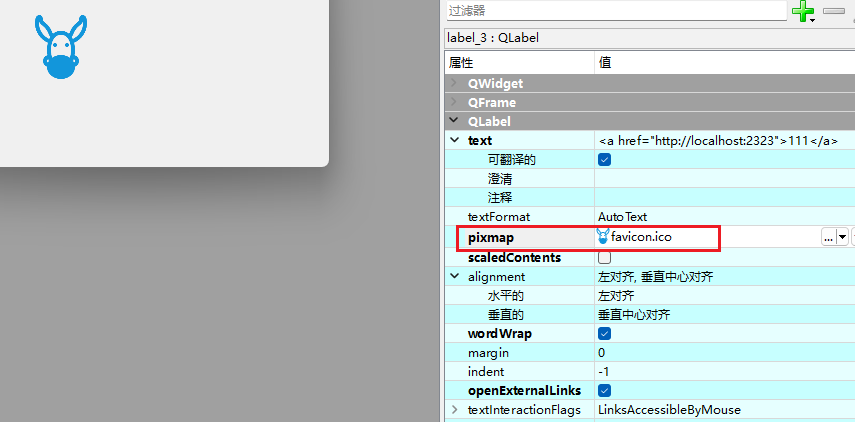Select the textFormat AutoText value
The width and height of the screenshot is (855, 422).
pos(623,217)
